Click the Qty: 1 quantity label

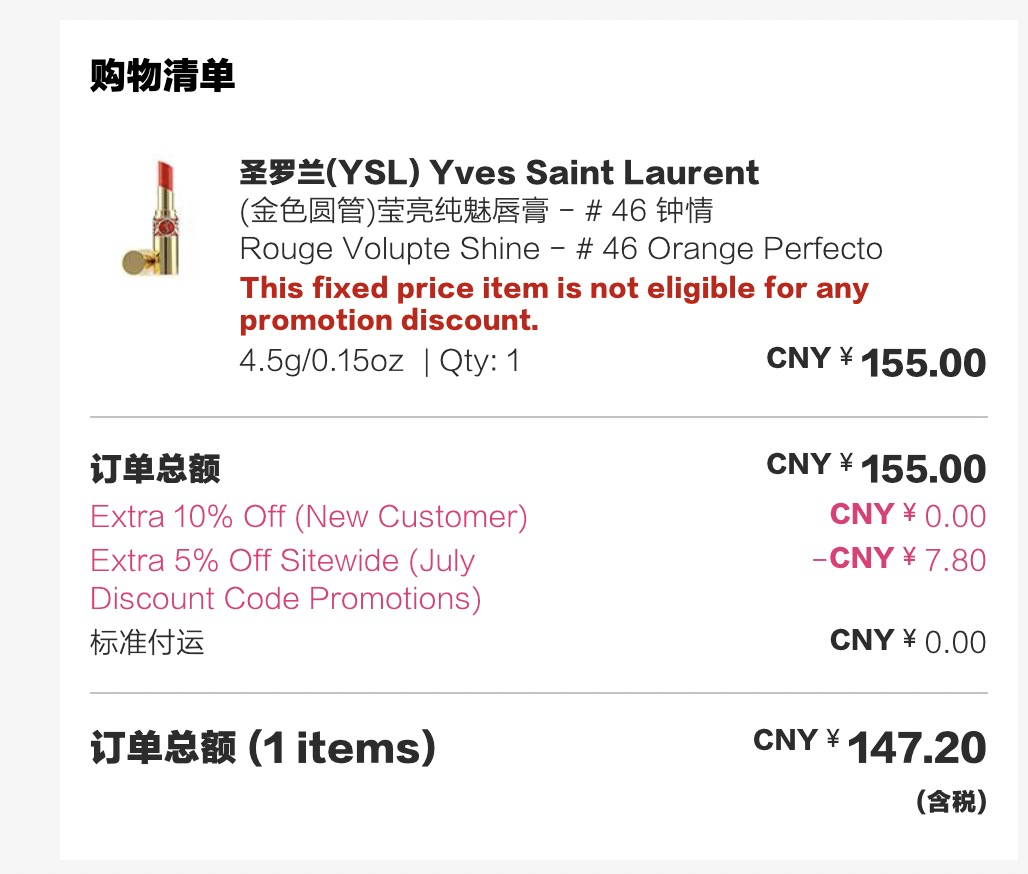click(480, 361)
